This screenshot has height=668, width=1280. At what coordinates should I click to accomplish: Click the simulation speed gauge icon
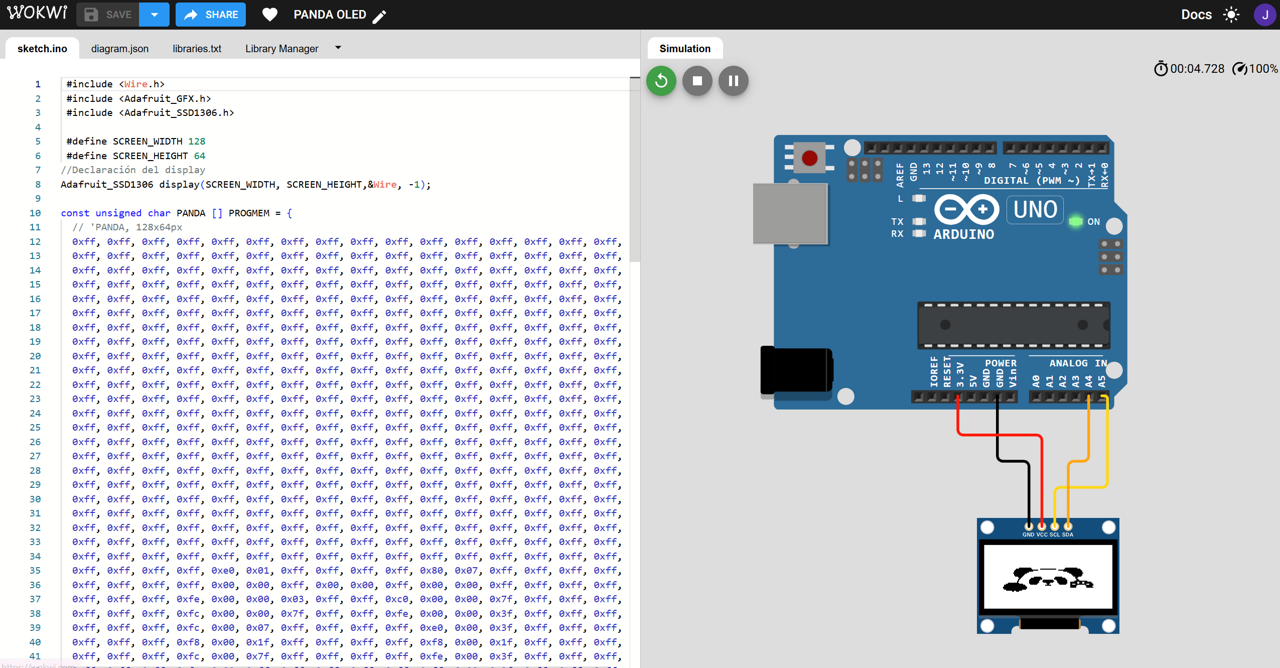click(x=1240, y=69)
